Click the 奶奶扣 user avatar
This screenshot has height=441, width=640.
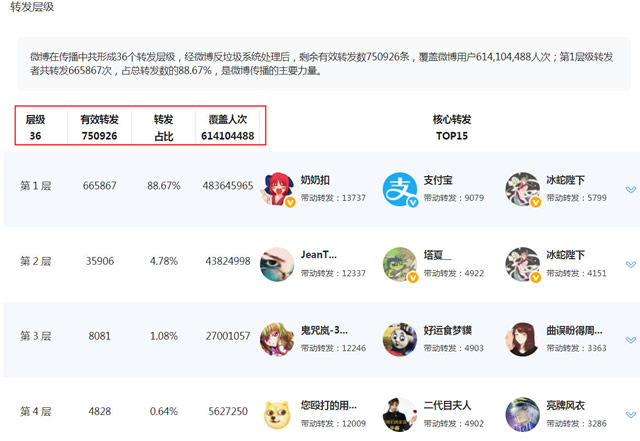pyautogui.click(x=277, y=187)
